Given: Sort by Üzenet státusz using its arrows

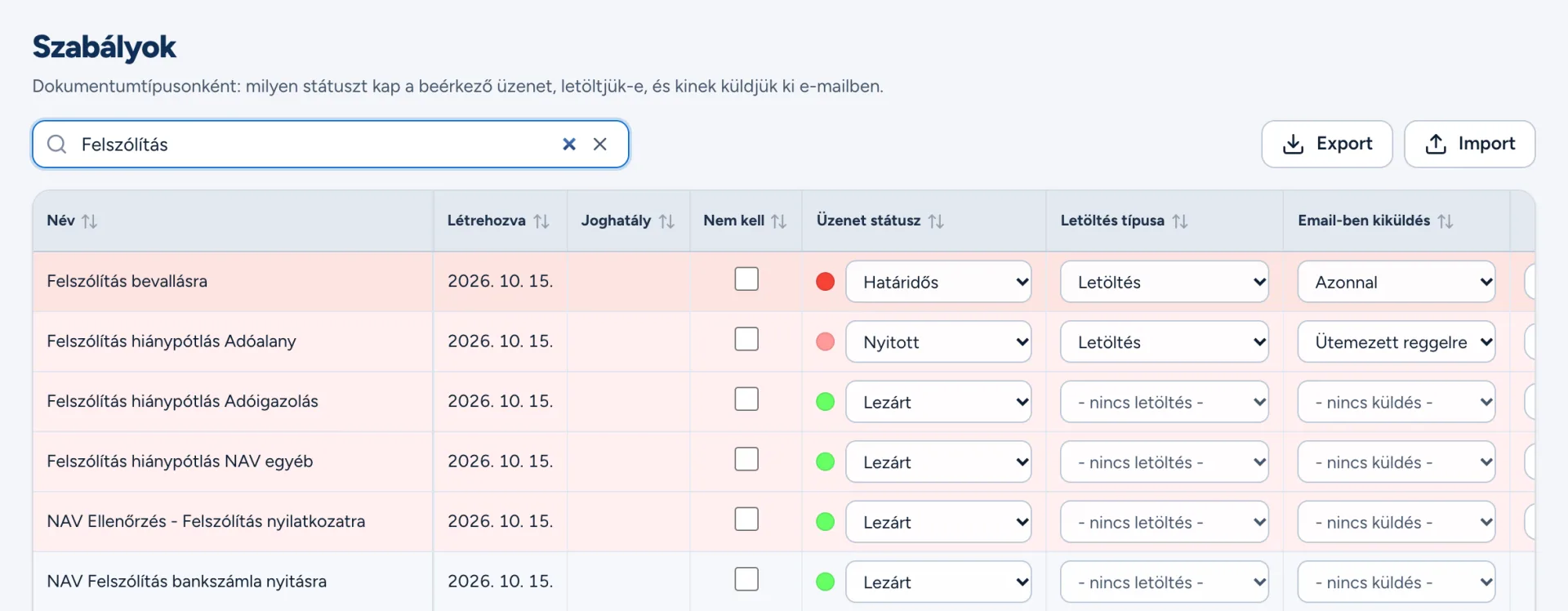Looking at the screenshot, I should coord(936,221).
